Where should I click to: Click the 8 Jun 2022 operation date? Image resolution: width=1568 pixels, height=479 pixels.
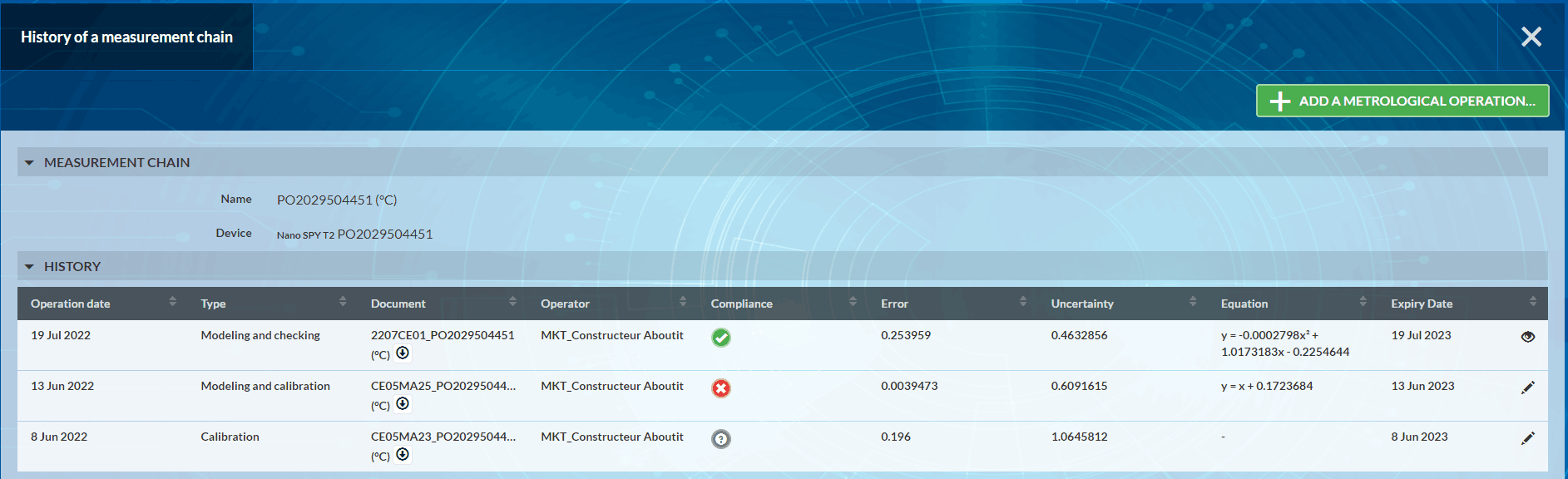pos(59,437)
